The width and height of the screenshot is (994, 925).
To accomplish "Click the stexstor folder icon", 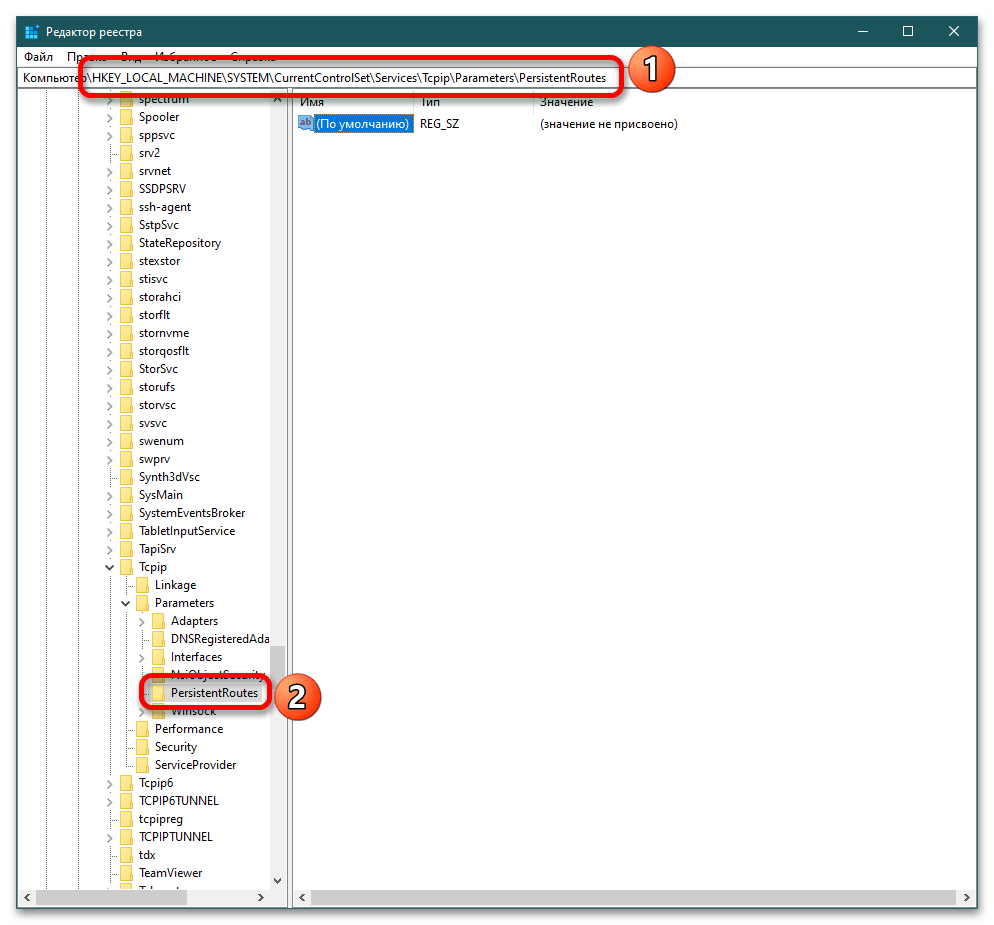I will 127,261.
